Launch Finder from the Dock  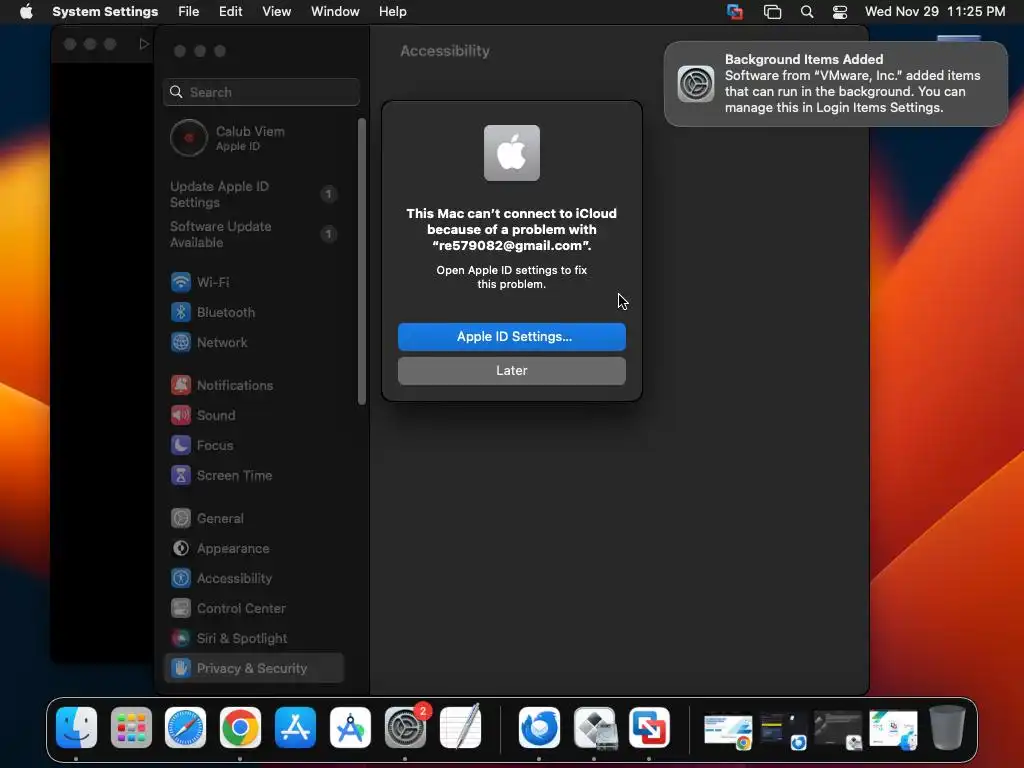(76, 728)
